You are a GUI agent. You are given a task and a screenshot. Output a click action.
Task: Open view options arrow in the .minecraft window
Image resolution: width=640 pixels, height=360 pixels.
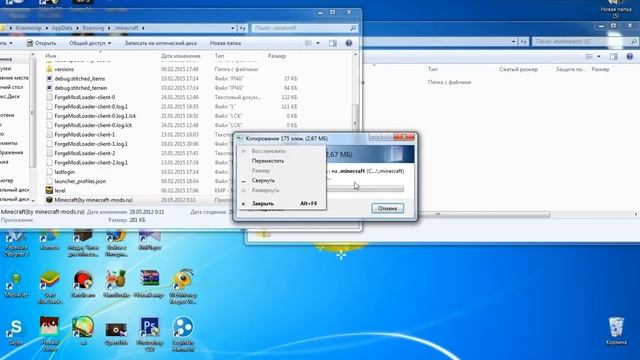[318, 43]
